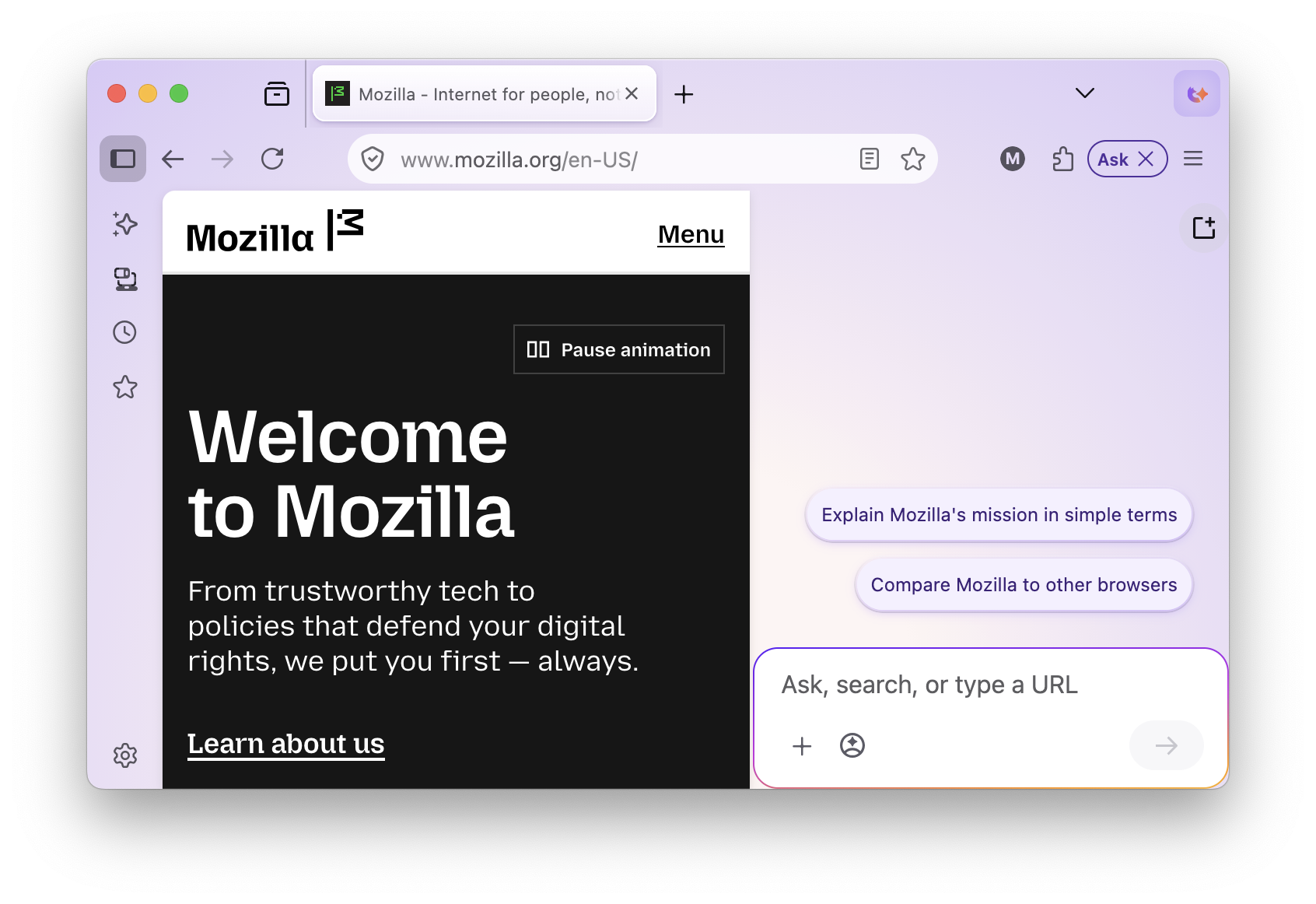Toggle the sidebar panel open or closed
The image size is (1316, 904).
[x=122, y=158]
